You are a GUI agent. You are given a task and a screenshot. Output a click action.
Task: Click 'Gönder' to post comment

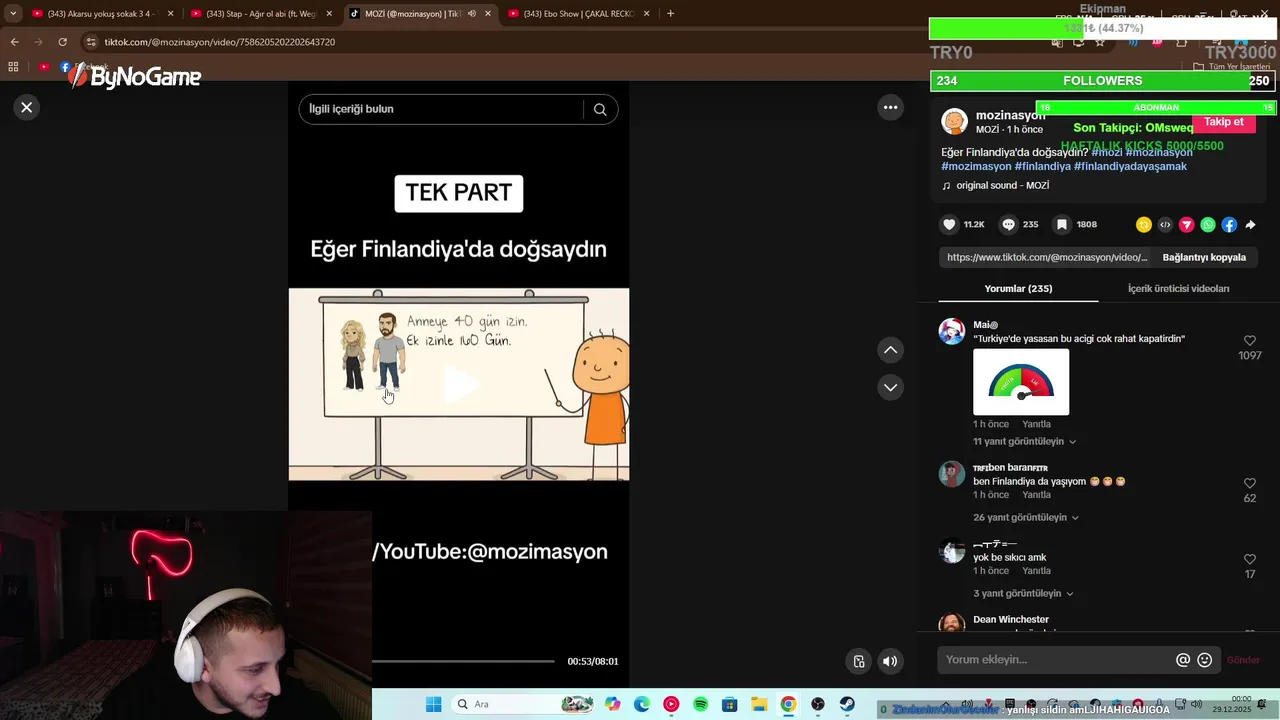tap(1243, 660)
